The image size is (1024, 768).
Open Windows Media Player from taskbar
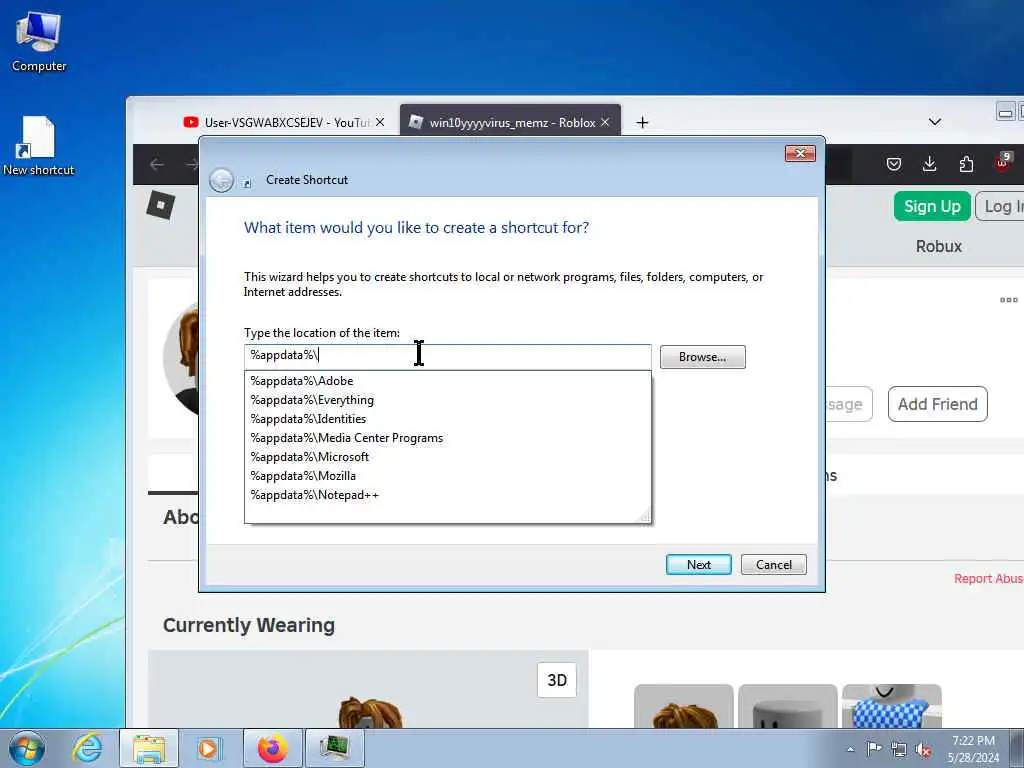click(x=209, y=748)
